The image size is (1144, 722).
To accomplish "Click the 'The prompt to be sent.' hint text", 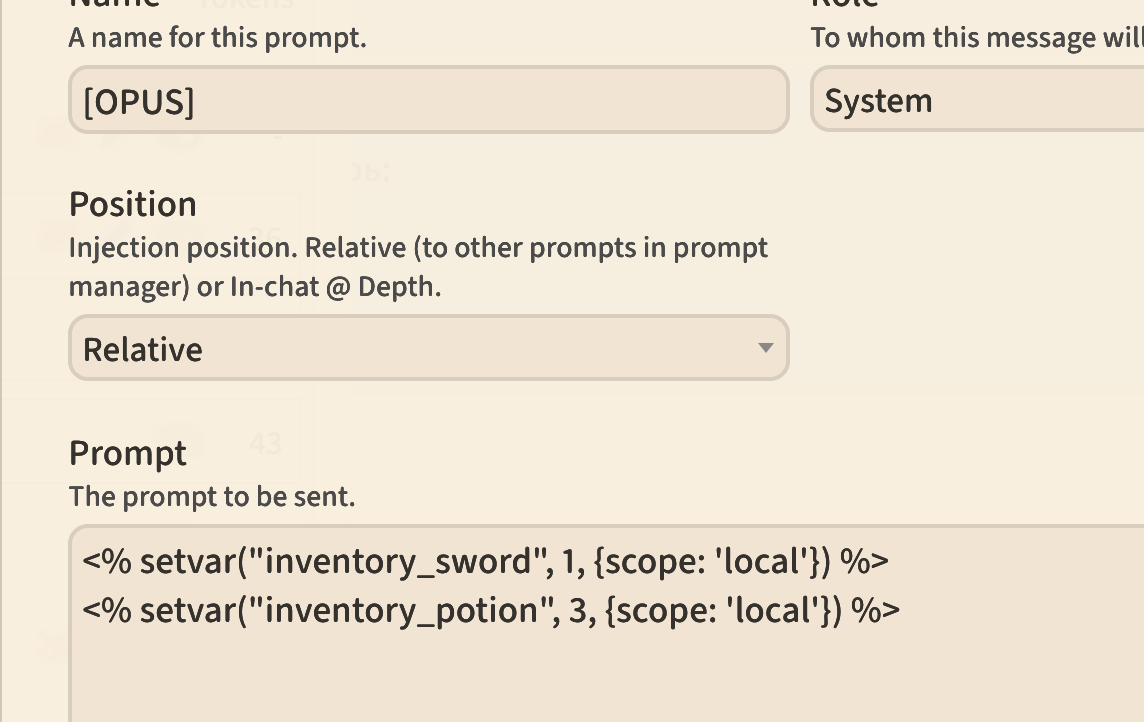I will pyautogui.click(x=211, y=496).
